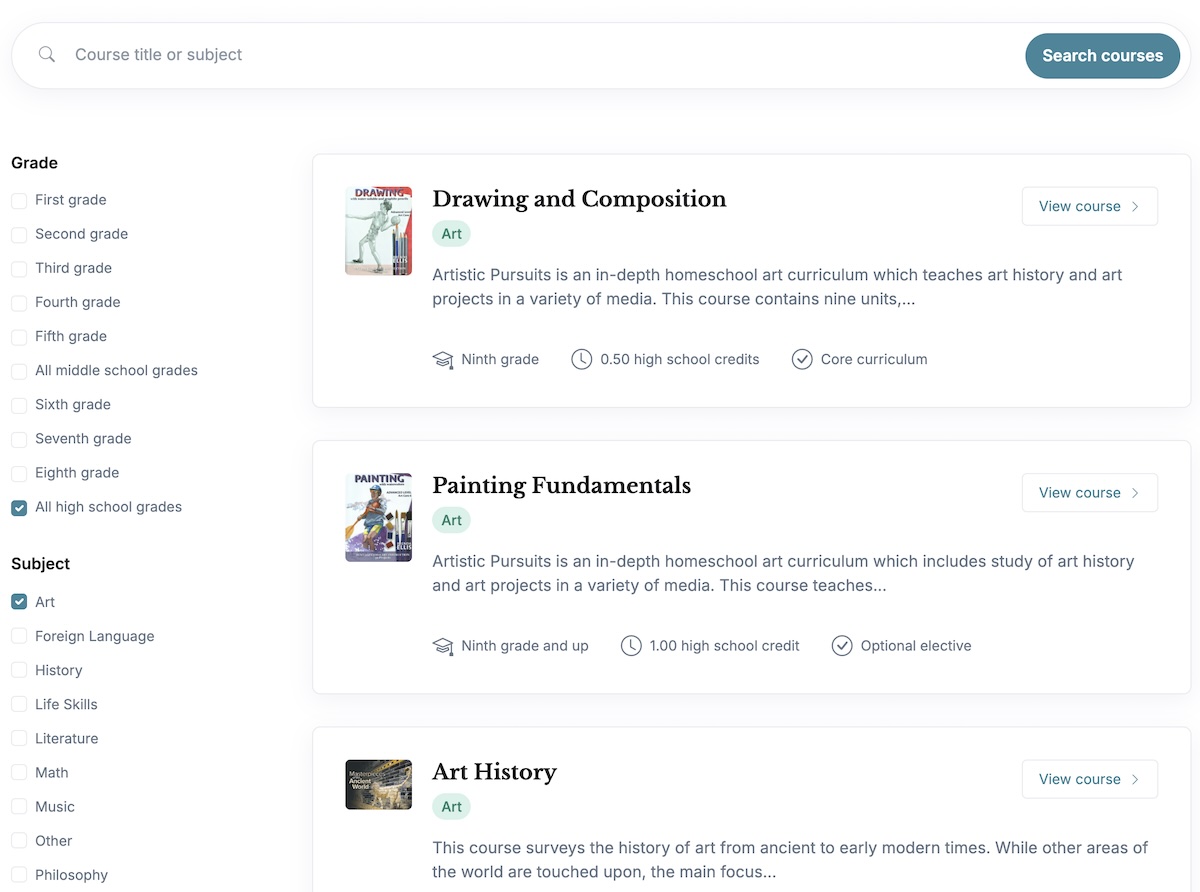Click the 'Optional elective' text

pos(916,646)
